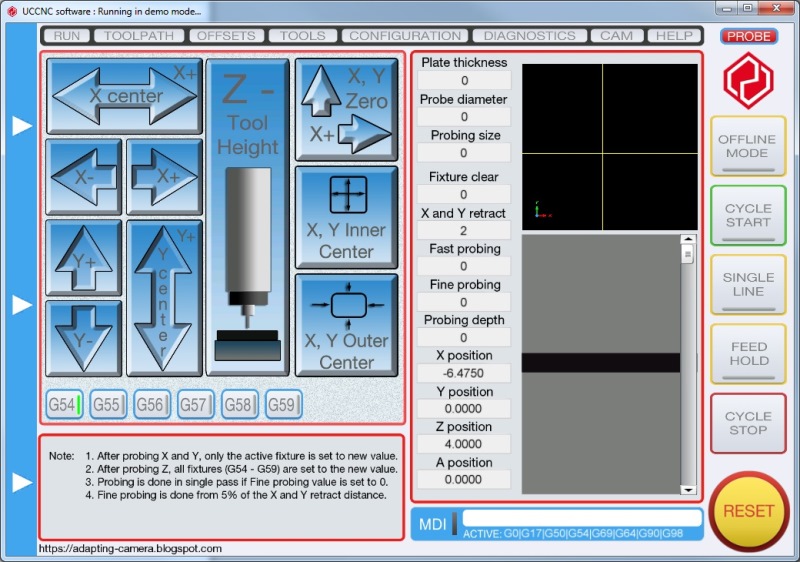Image resolution: width=800 pixels, height=562 pixels.
Task: Click the Probing depth field
Action: pyautogui.click(x=464, y=338)
